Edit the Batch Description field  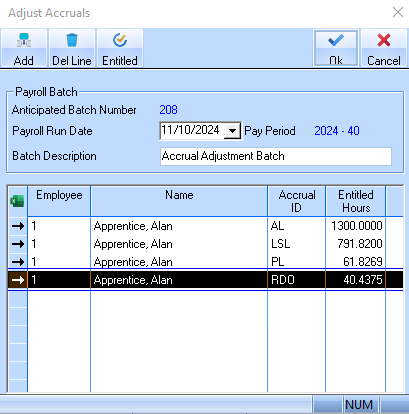pyautogui.click(x=276, y=156)
